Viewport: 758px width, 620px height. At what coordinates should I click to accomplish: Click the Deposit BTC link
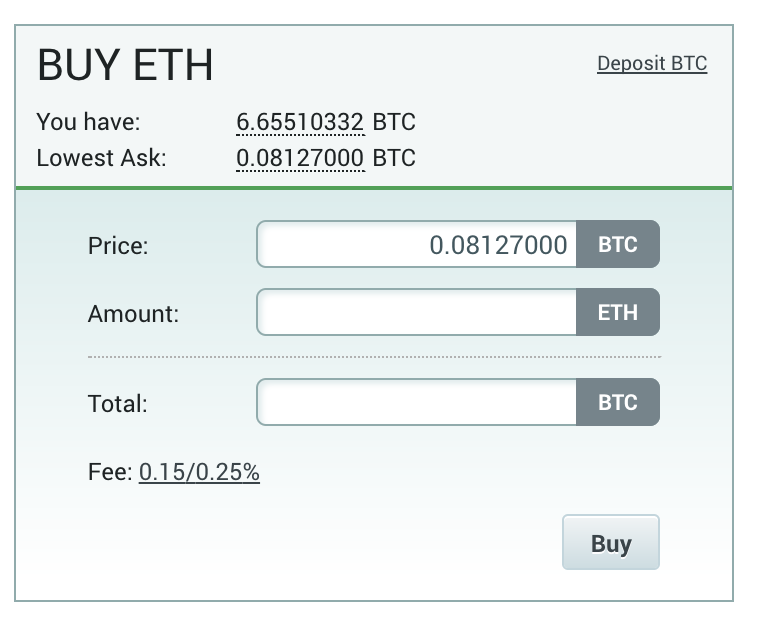652,64
